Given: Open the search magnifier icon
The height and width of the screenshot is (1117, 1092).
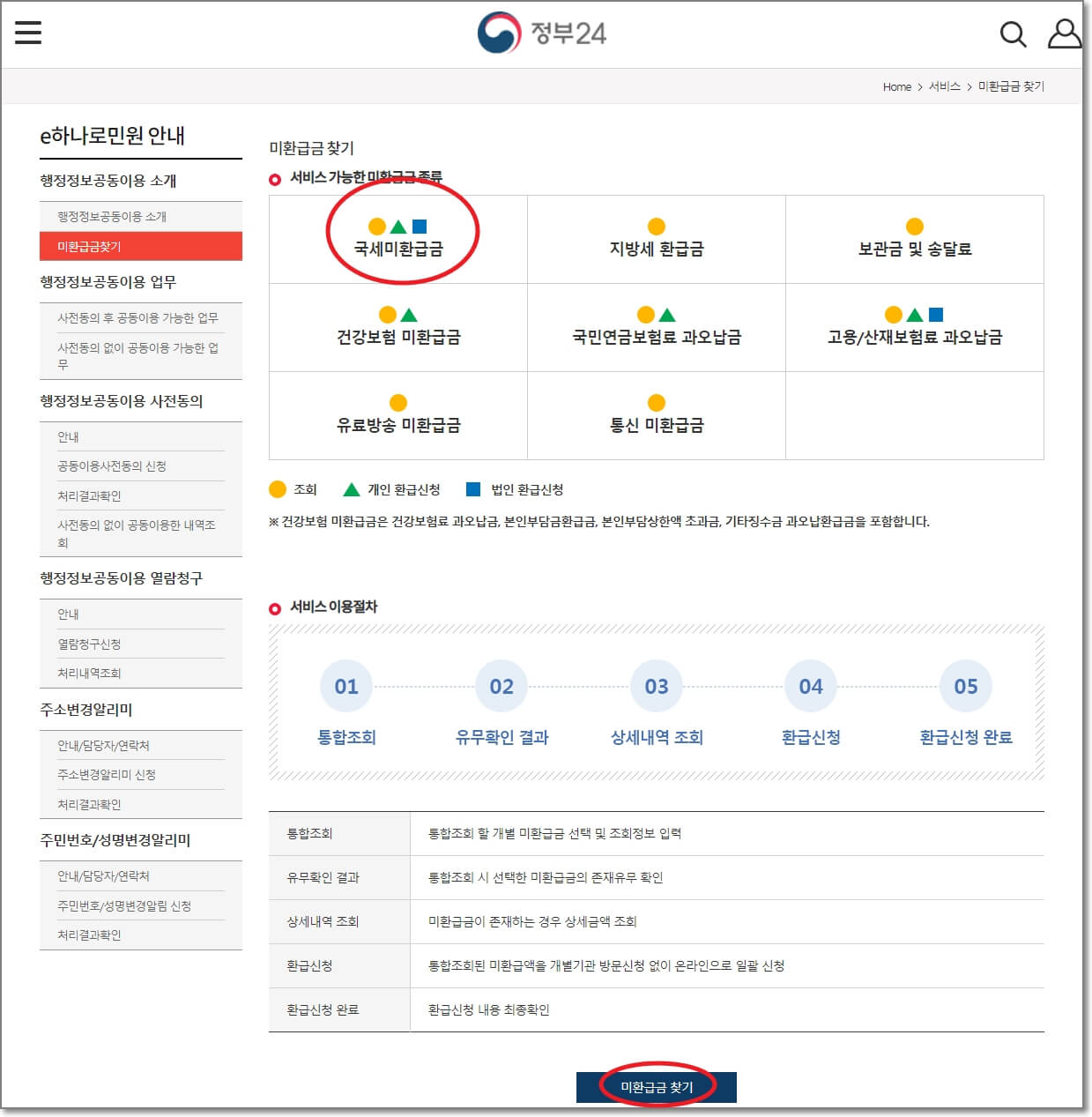Looking at the screenshot, I should (x=1013, y=34).
